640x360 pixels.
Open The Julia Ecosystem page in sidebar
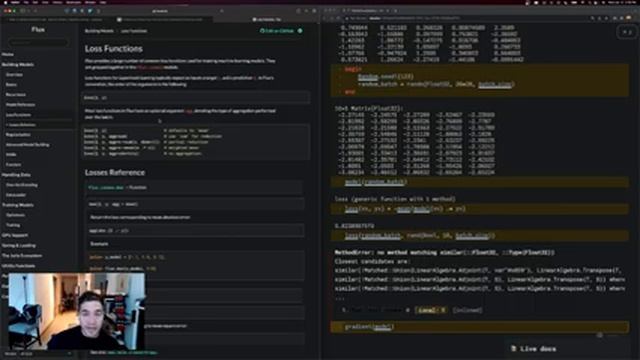22,256
